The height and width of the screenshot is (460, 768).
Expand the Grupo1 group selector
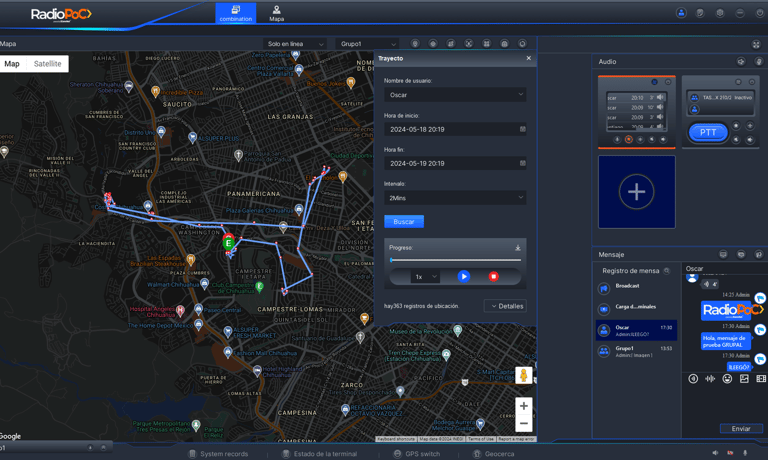(368, 44)
